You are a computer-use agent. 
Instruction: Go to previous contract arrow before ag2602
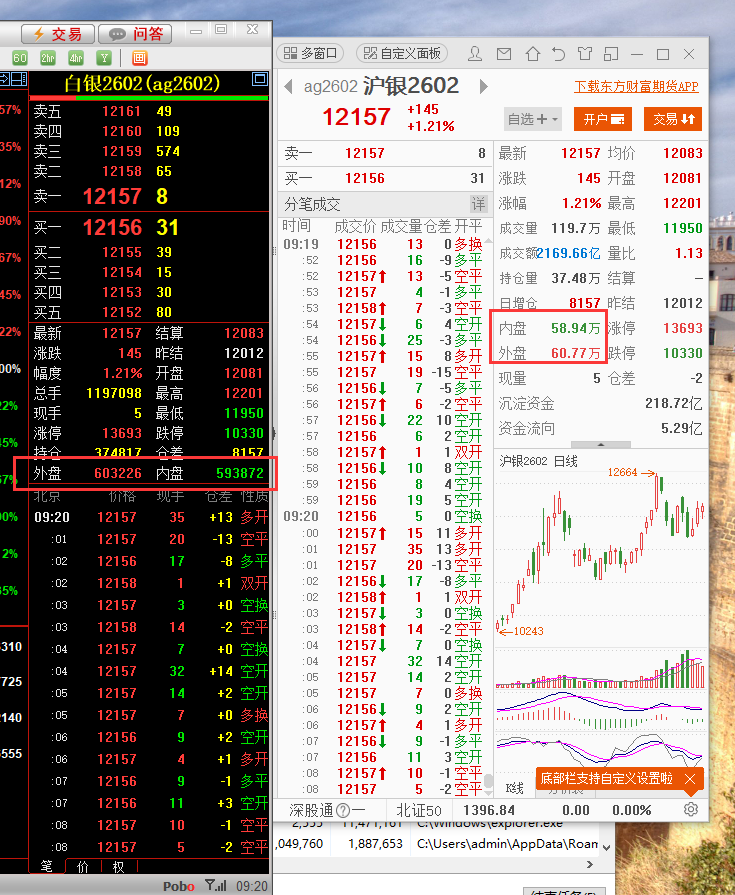click(x=290, y=86)
